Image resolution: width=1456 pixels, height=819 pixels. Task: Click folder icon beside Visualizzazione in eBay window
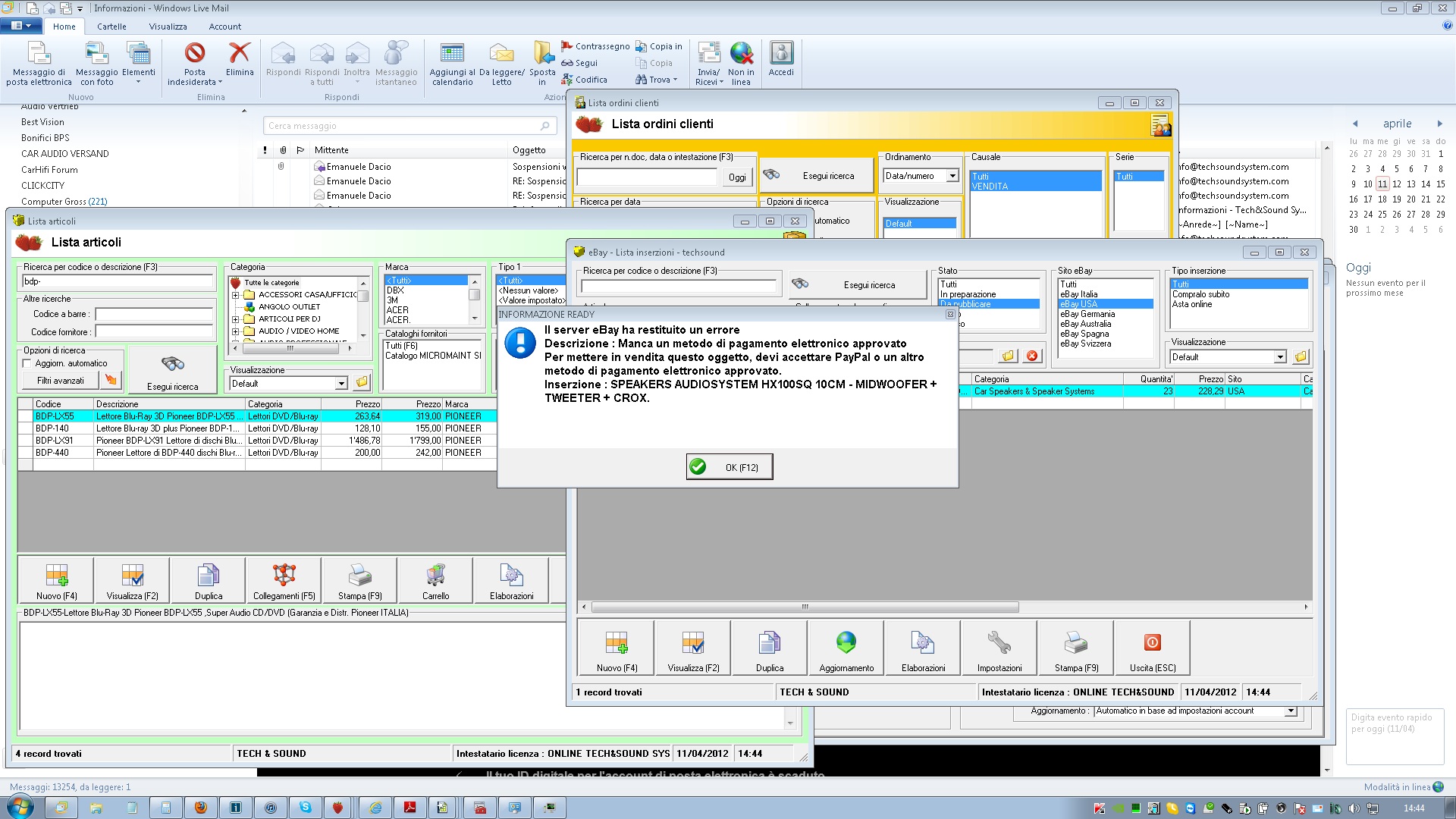coord(1301,356)
